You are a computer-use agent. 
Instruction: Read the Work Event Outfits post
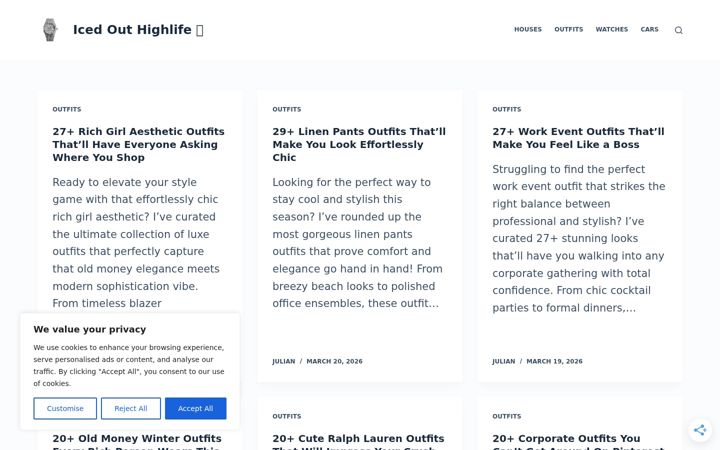click(578, 138)
